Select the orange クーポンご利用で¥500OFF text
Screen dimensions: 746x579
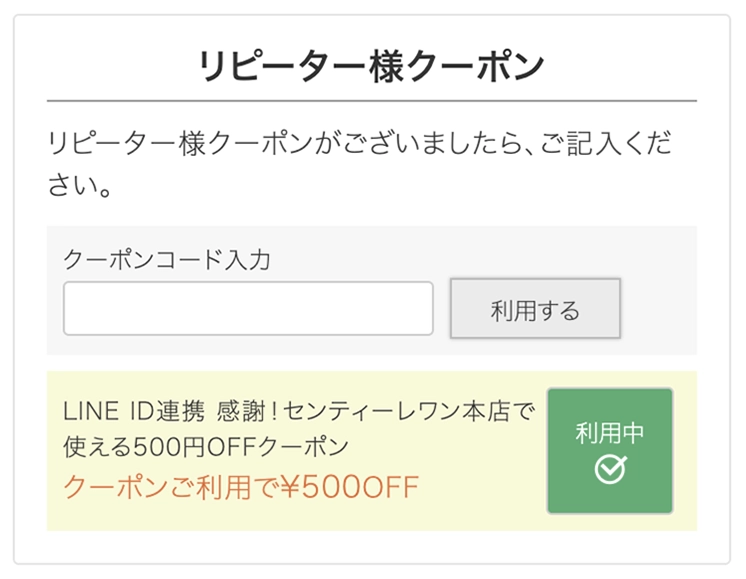point(241,487)
